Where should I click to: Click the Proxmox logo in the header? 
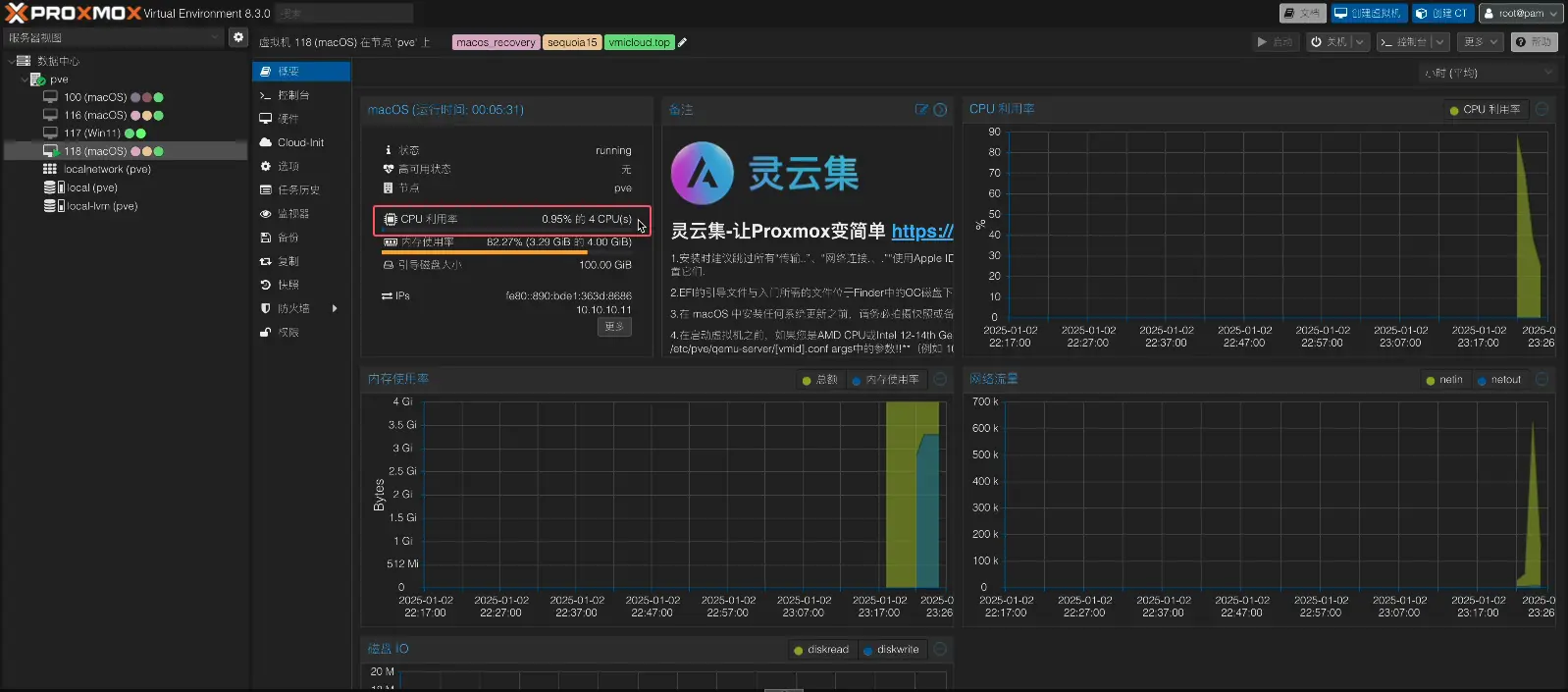[74, 13]
